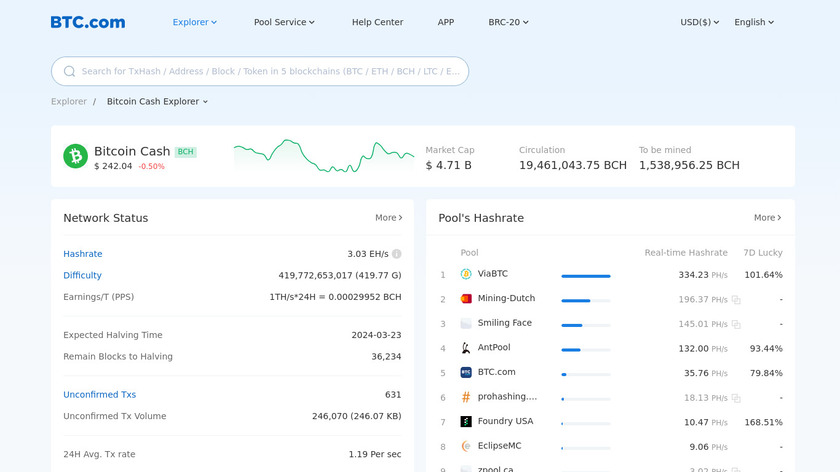840x472 pixels.
Task: Click the AntPool pool icon
Action: [466, 348]
